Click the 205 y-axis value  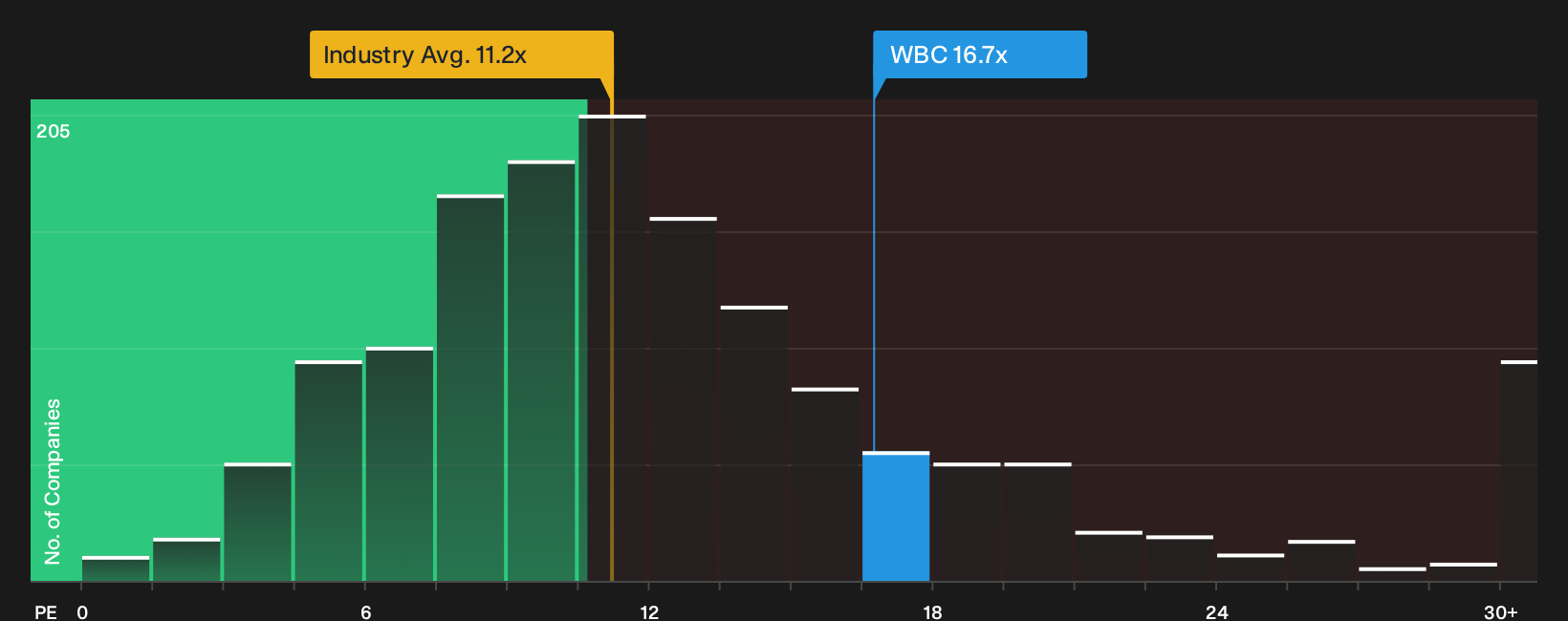(54, 131)
